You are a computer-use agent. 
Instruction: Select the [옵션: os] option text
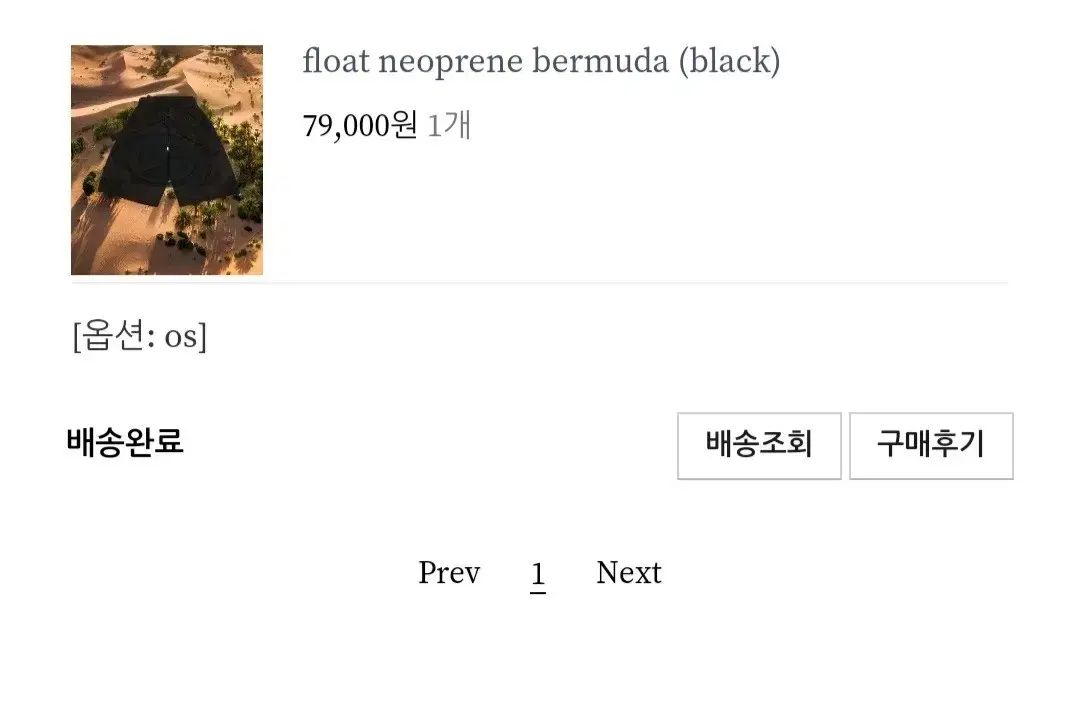(140, 336)
